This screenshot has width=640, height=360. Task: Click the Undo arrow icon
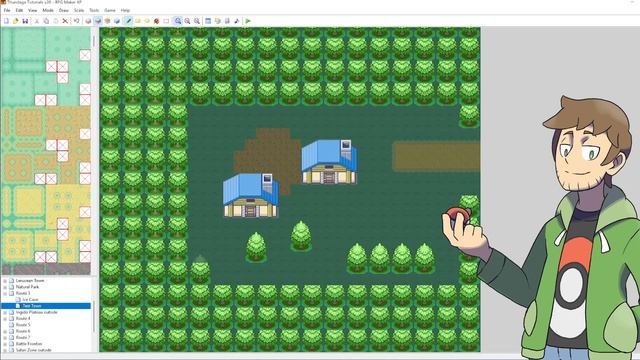[76, 21]
